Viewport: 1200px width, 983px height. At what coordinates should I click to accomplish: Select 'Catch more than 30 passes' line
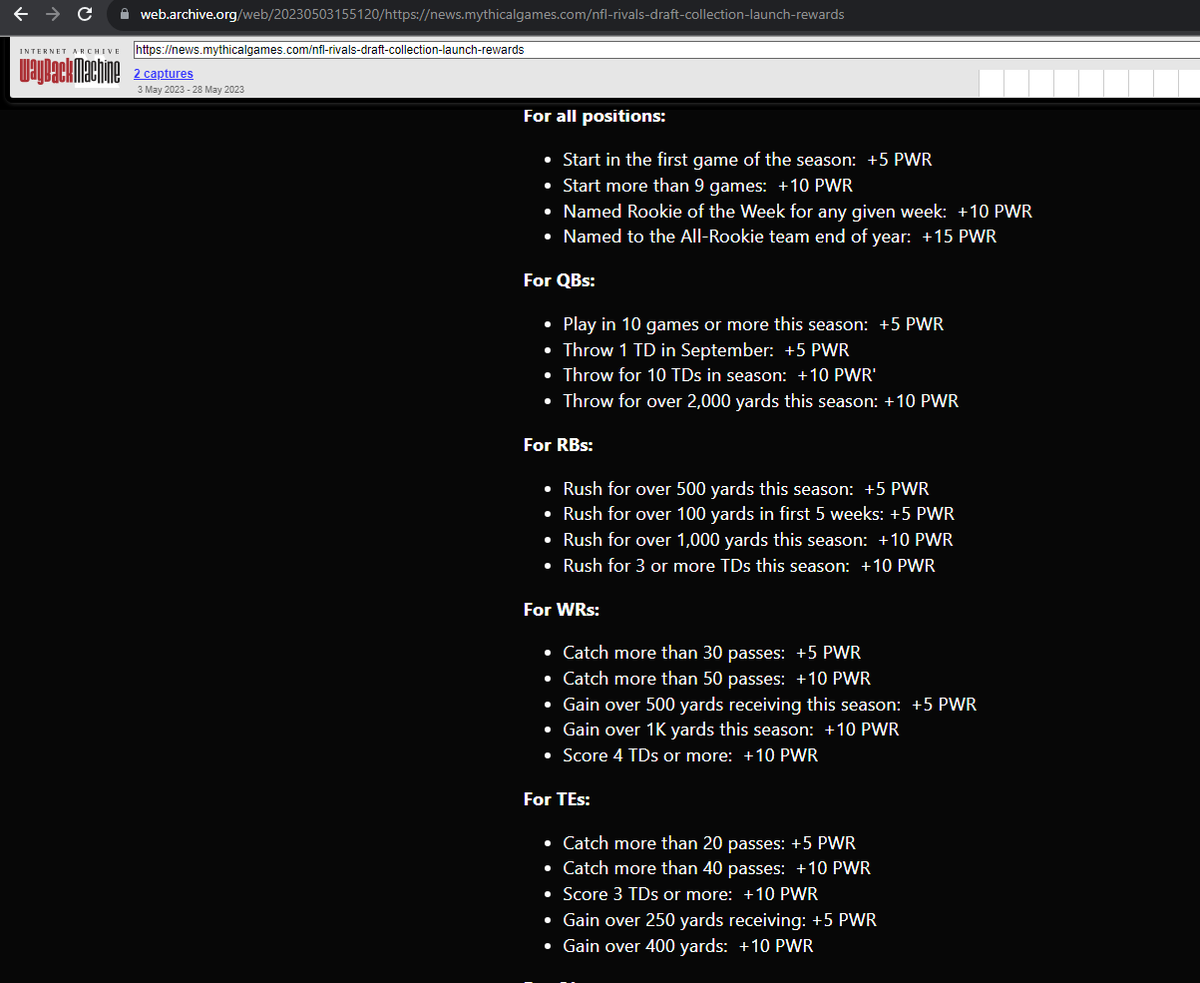[x=711, y=653]
